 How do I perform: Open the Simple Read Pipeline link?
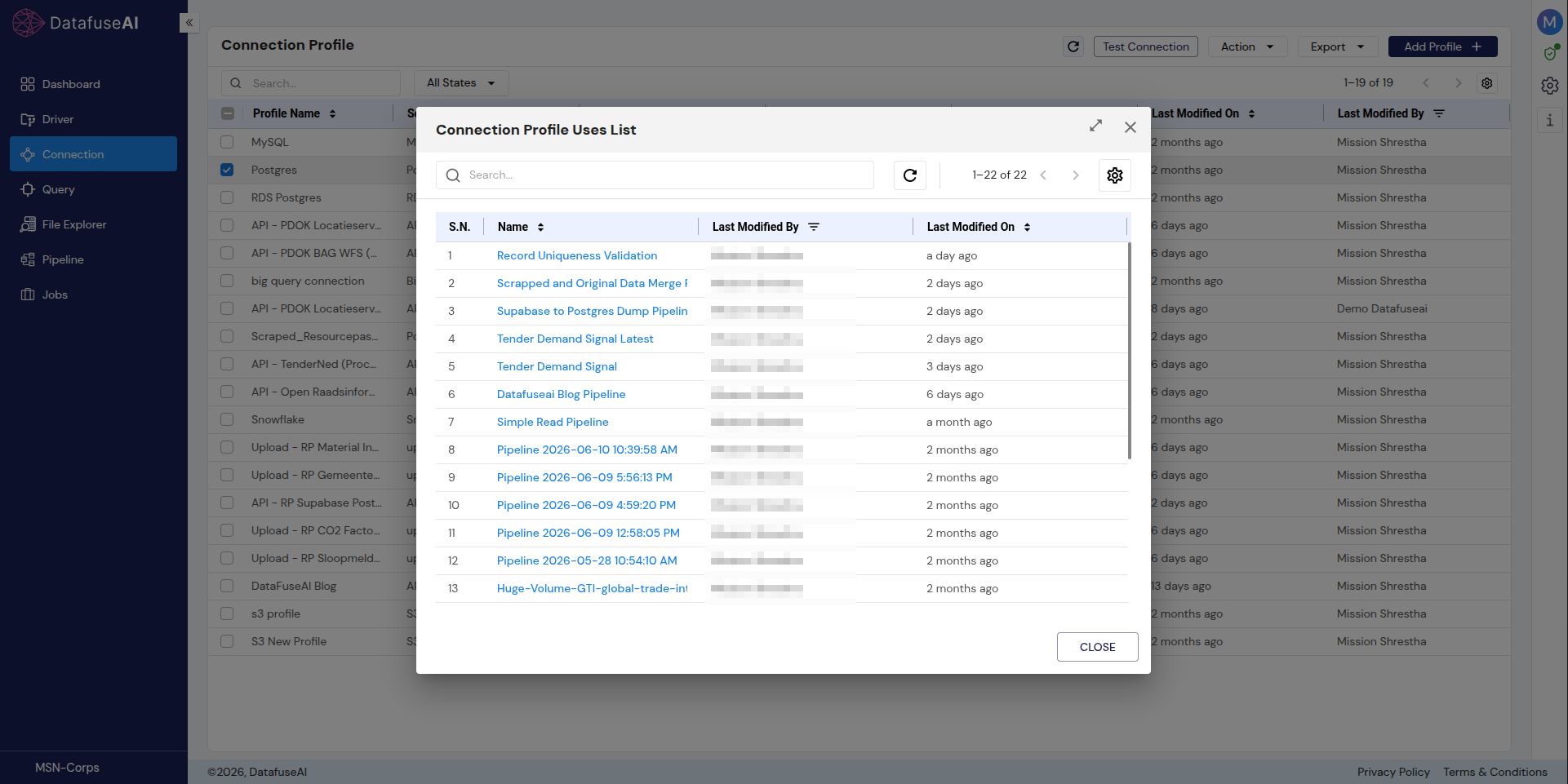[x=553, y=422]
